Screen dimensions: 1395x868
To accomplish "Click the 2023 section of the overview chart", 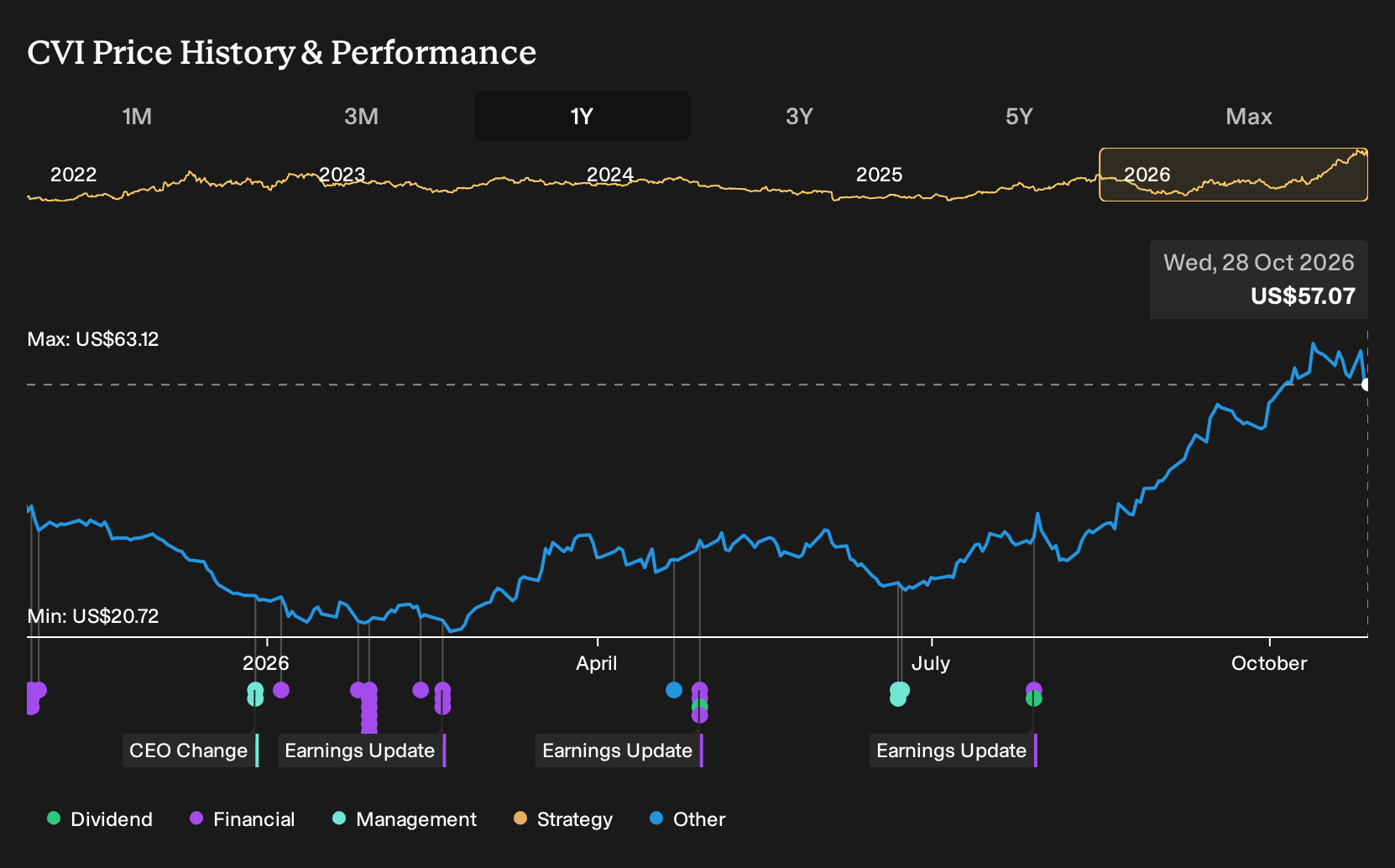I will pos(342,175).
